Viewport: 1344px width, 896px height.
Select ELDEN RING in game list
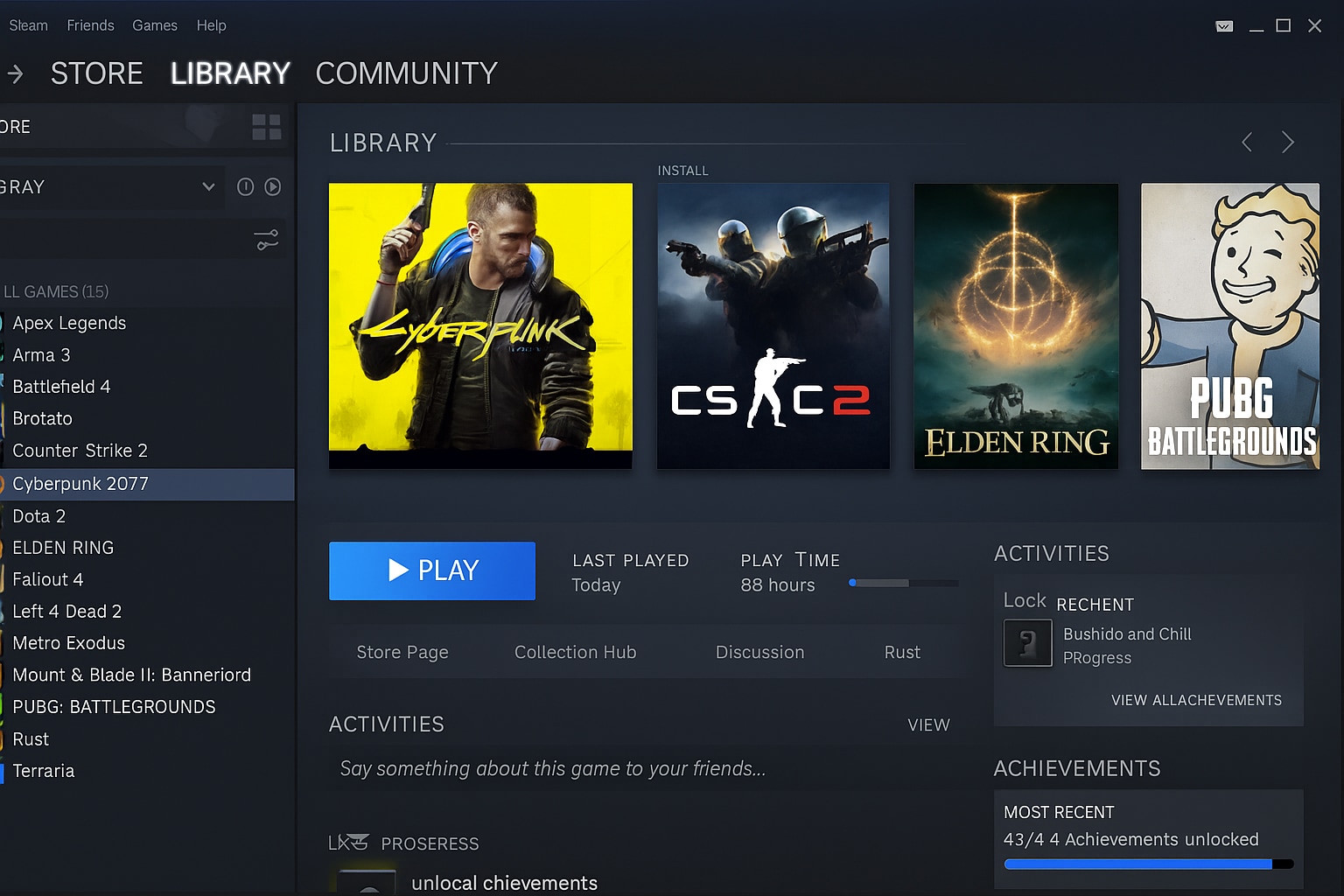(x=147, y=548)
